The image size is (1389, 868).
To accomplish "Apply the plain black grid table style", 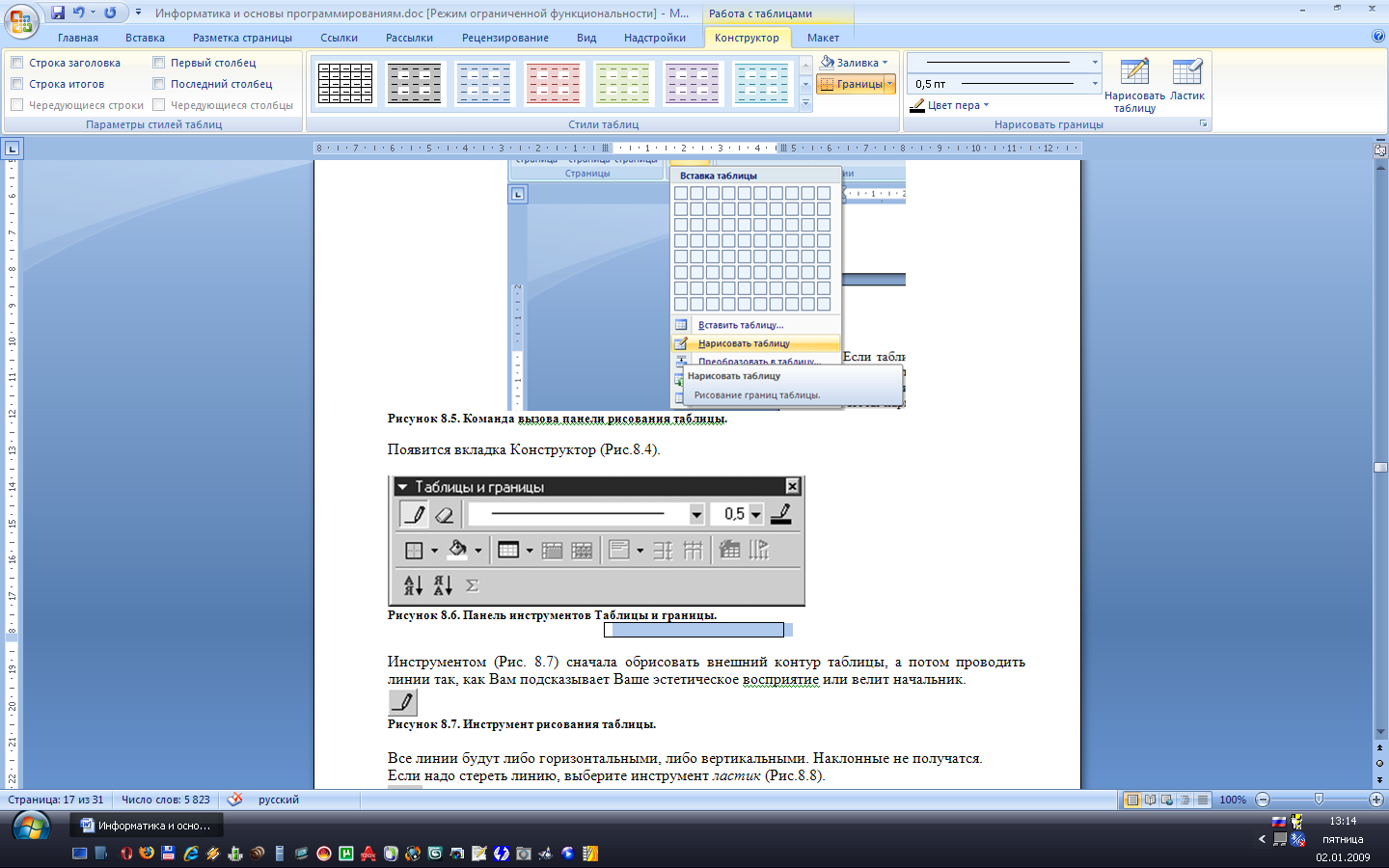I will coord(344,84).
